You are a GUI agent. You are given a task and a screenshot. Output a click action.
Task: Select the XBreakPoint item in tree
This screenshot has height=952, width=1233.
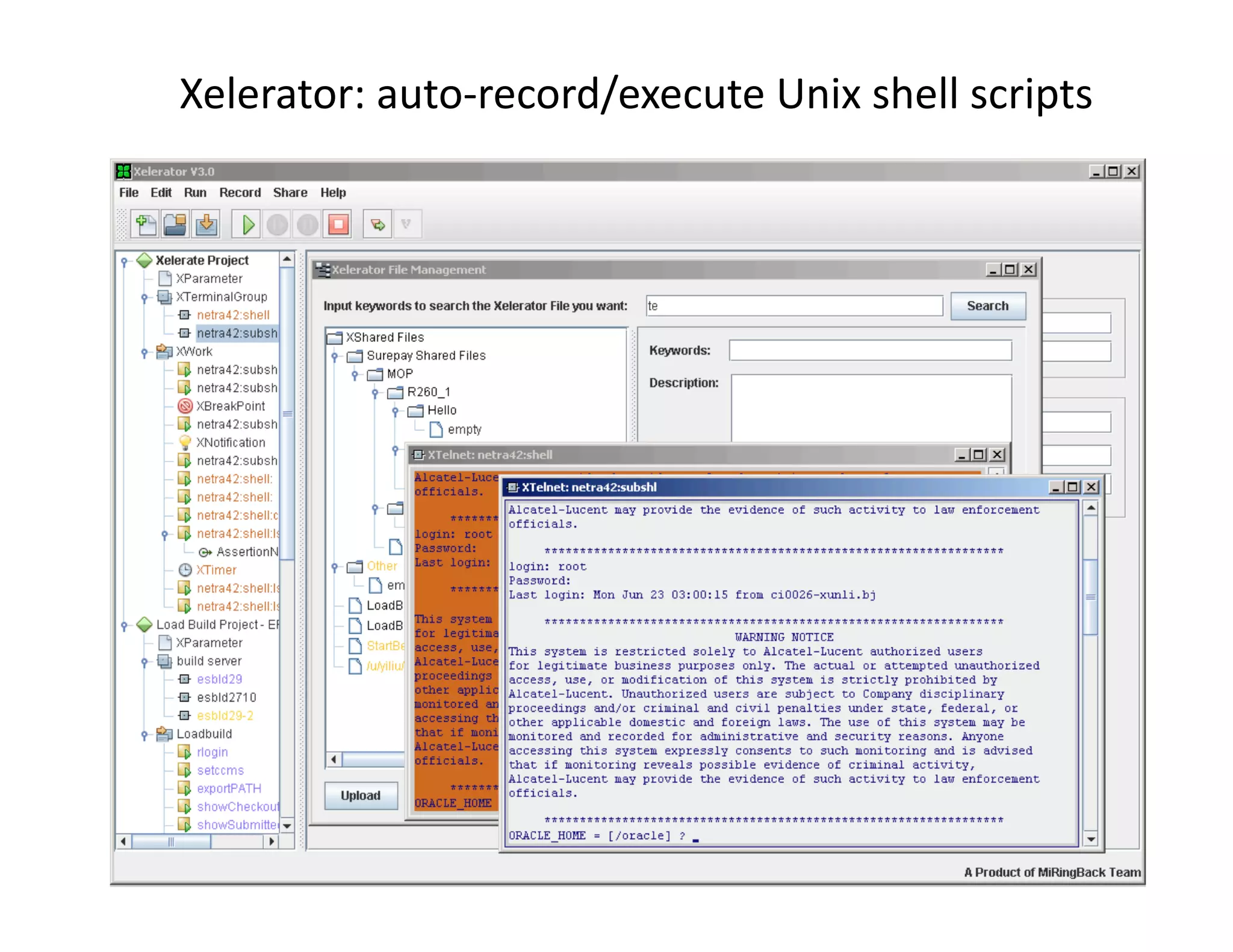coord(229,406)
